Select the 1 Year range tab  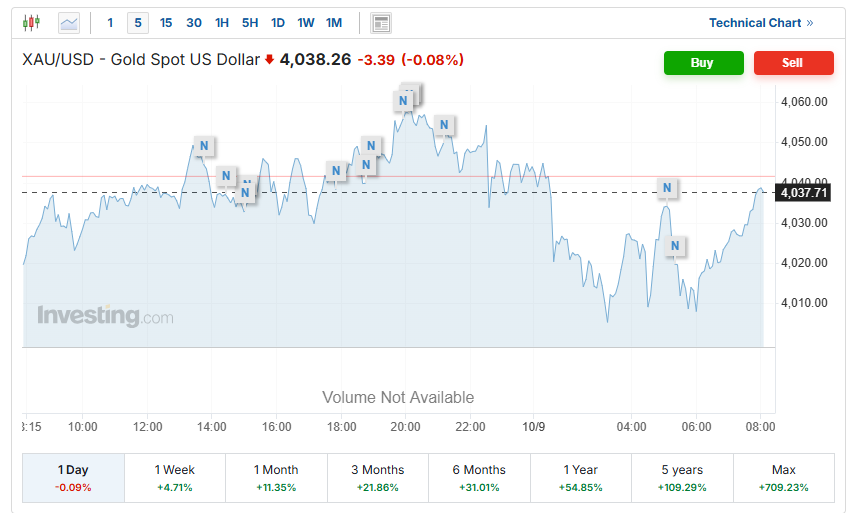[x=581, y=478]
